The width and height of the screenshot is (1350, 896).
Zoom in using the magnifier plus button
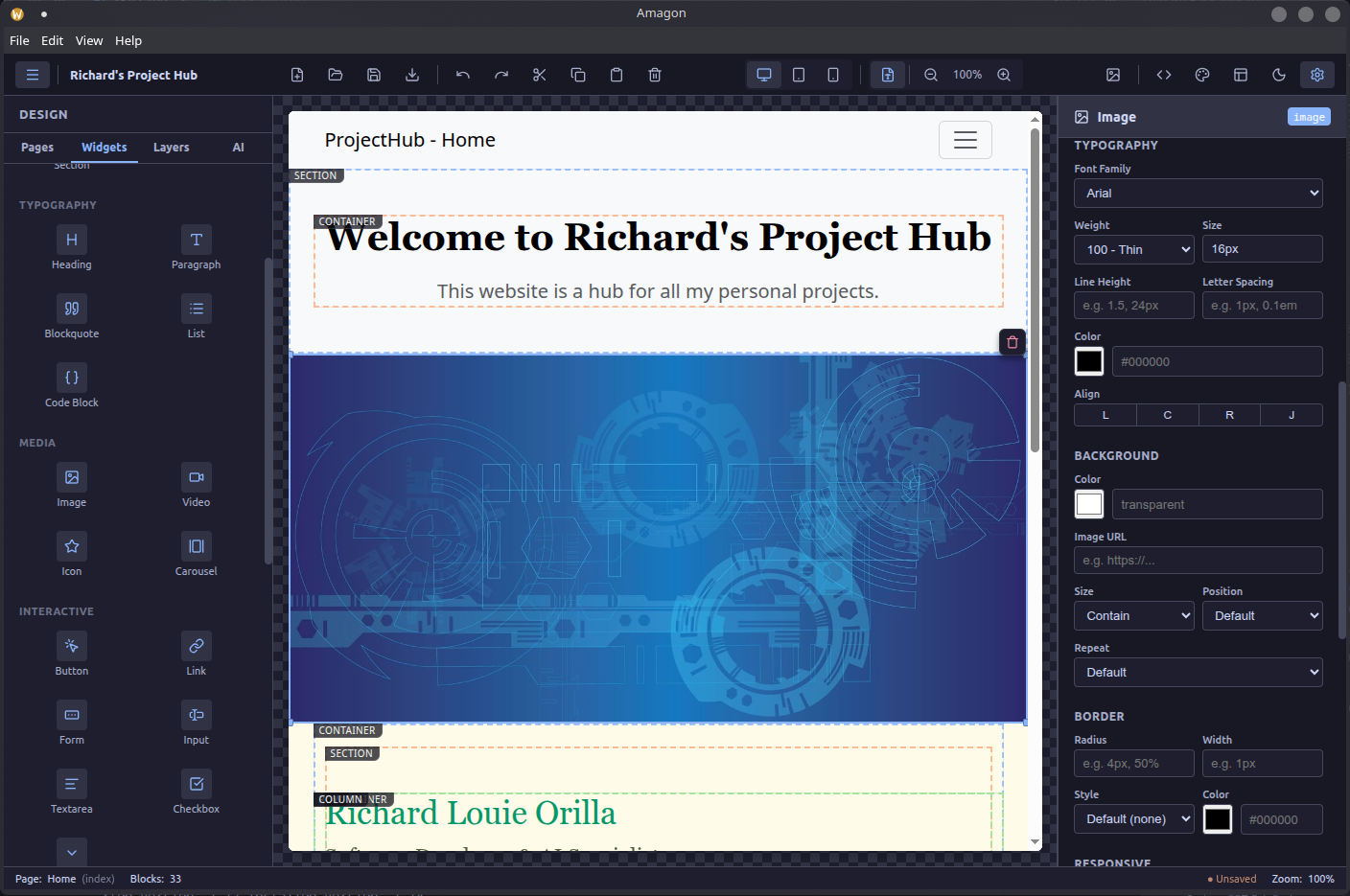click(x=1003, y=74)
